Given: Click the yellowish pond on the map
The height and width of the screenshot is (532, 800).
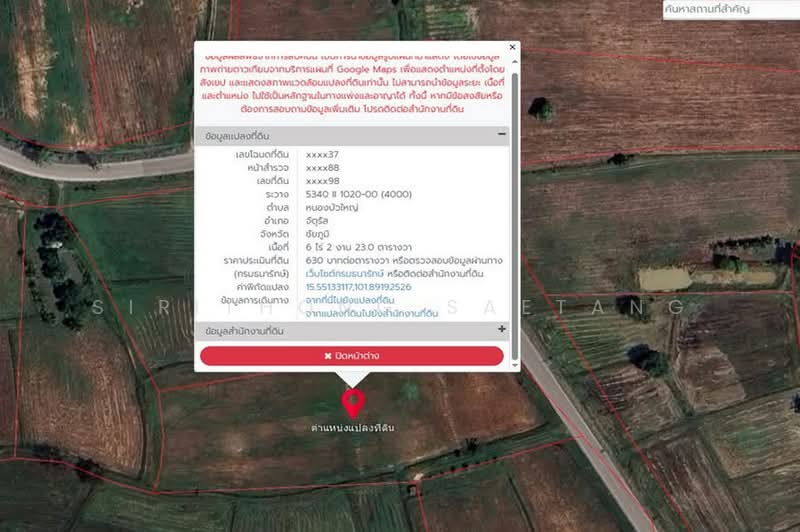Looking at the screenshot, I should [x=664, y=279].
